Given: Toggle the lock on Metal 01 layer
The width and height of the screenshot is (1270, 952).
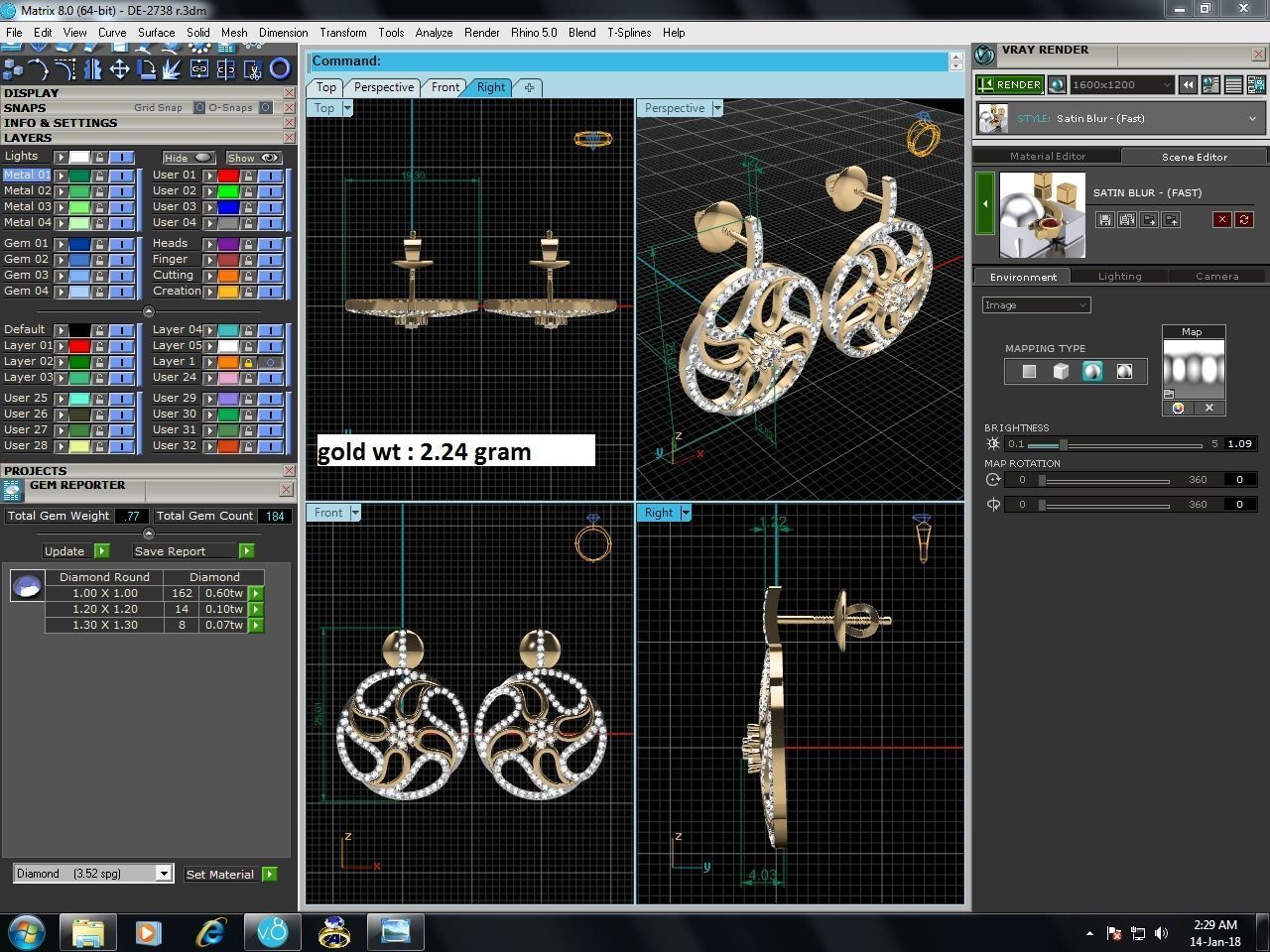Looking at the screenshot, I should pos(99,175).
